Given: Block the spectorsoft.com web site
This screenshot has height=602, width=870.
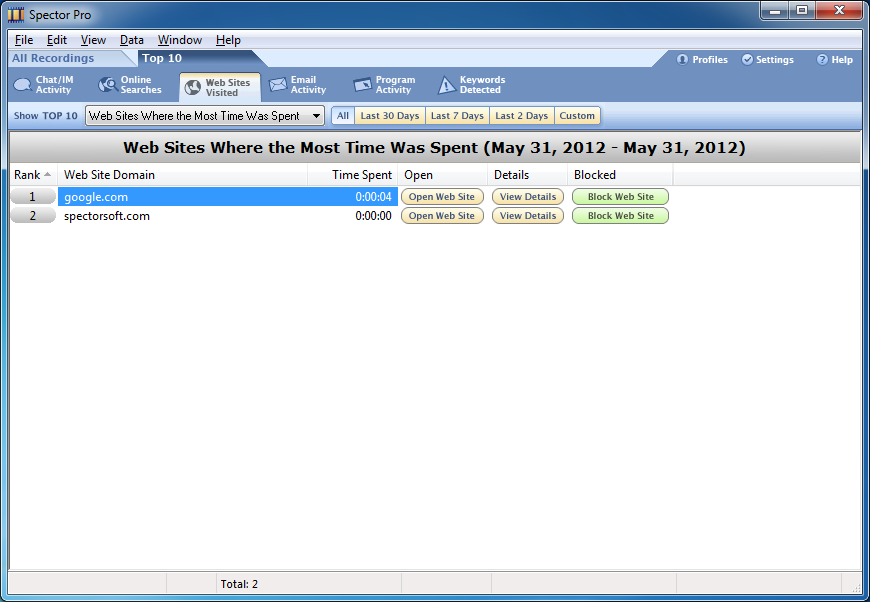Looking at the screenshot, I should (620, 216).
